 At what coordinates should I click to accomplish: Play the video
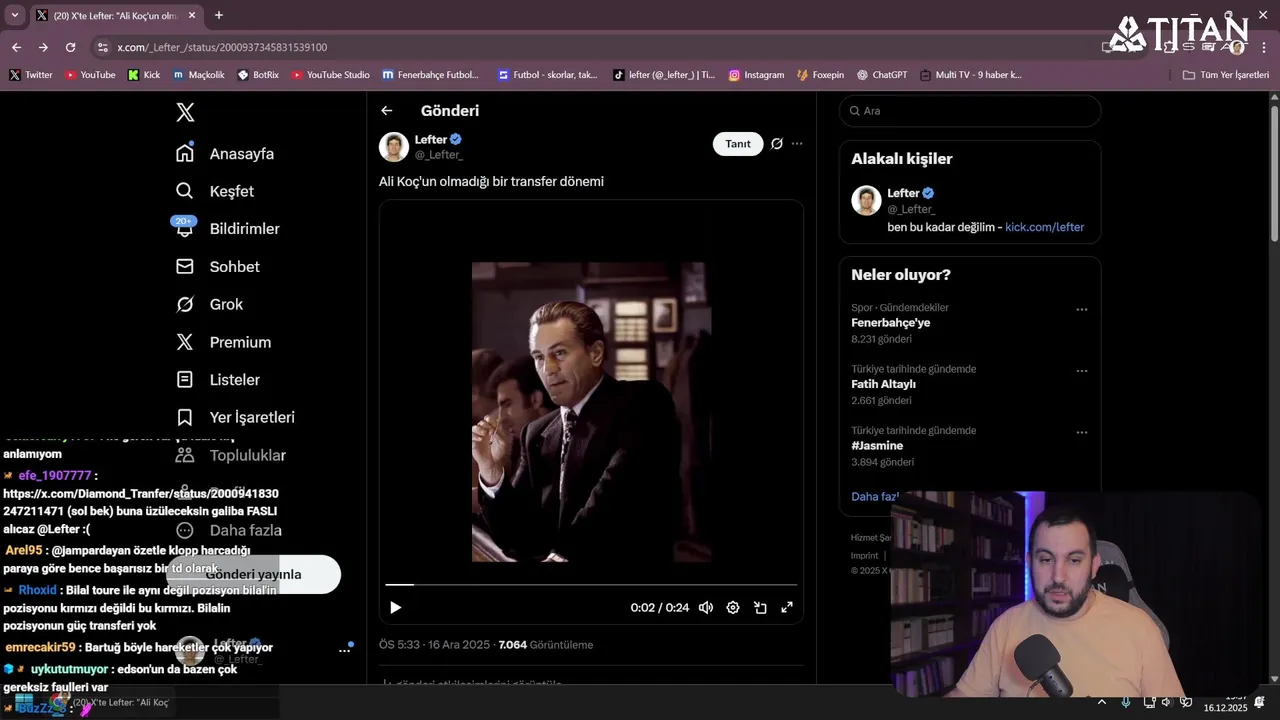pos(395,607)
